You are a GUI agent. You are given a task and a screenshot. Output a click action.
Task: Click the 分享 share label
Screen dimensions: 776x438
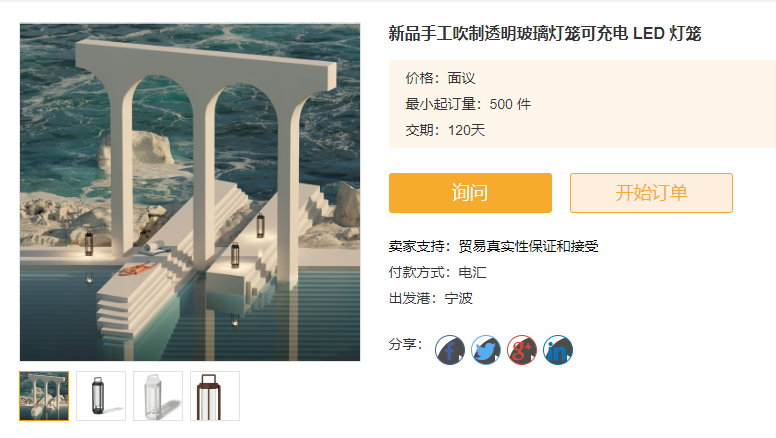(404, 344)
